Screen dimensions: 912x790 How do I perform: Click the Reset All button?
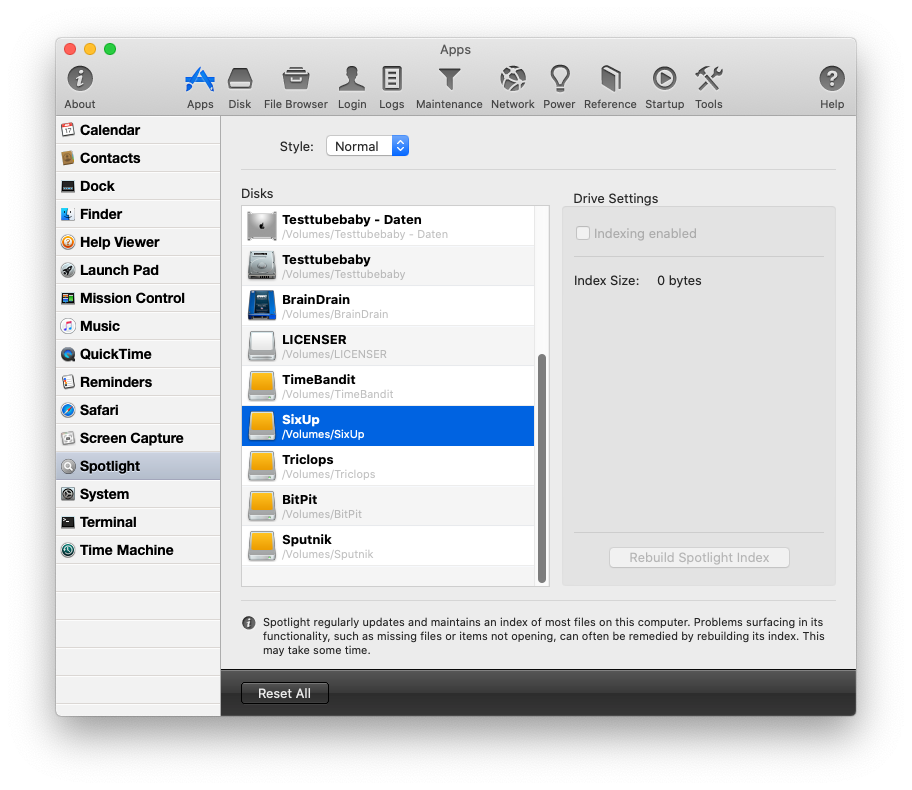click(x=284, y=693)
